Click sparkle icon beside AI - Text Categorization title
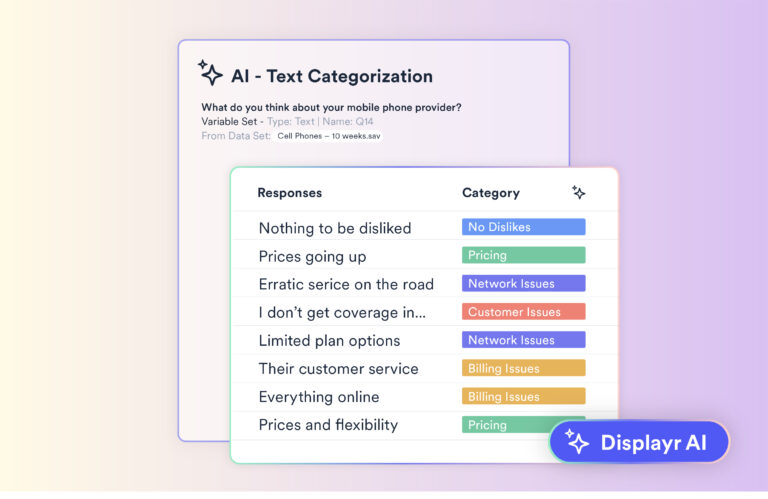Viewport: 768px width, 499px height. tap(210, 73)
